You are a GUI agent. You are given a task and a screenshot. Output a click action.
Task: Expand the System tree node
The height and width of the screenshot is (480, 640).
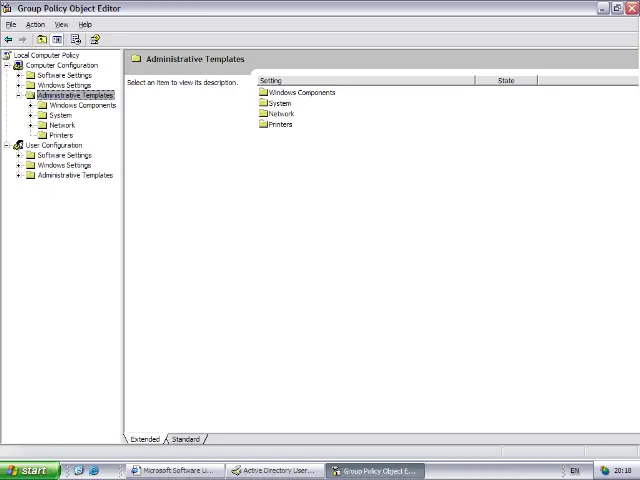(31, 115)
